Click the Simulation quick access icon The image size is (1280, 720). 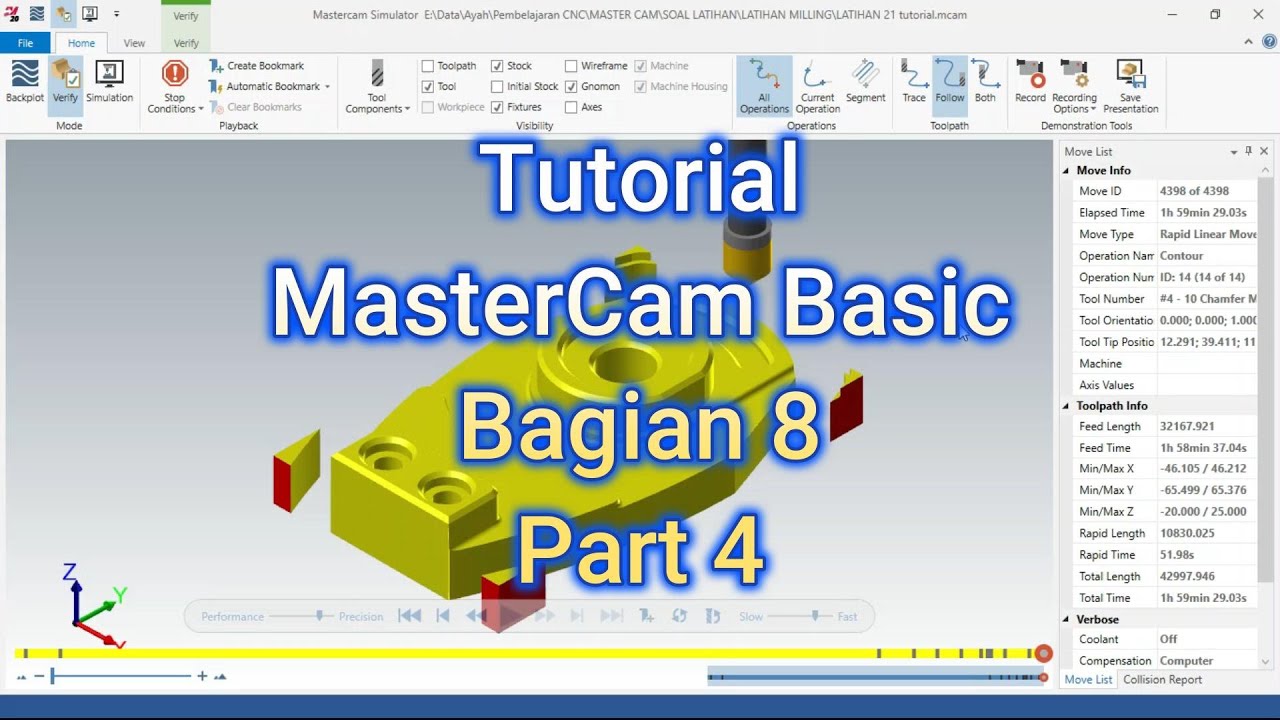tap(90, 14)
